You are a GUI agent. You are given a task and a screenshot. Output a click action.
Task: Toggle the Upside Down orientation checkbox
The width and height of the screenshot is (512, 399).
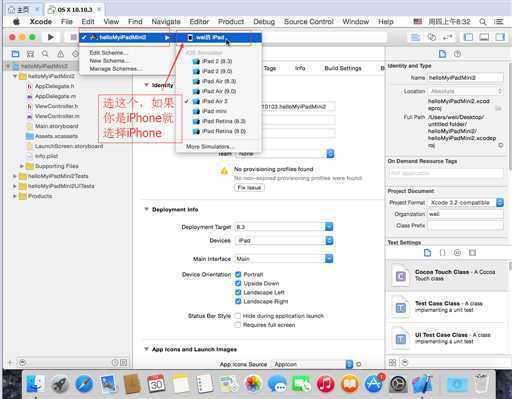click(238, 283)
